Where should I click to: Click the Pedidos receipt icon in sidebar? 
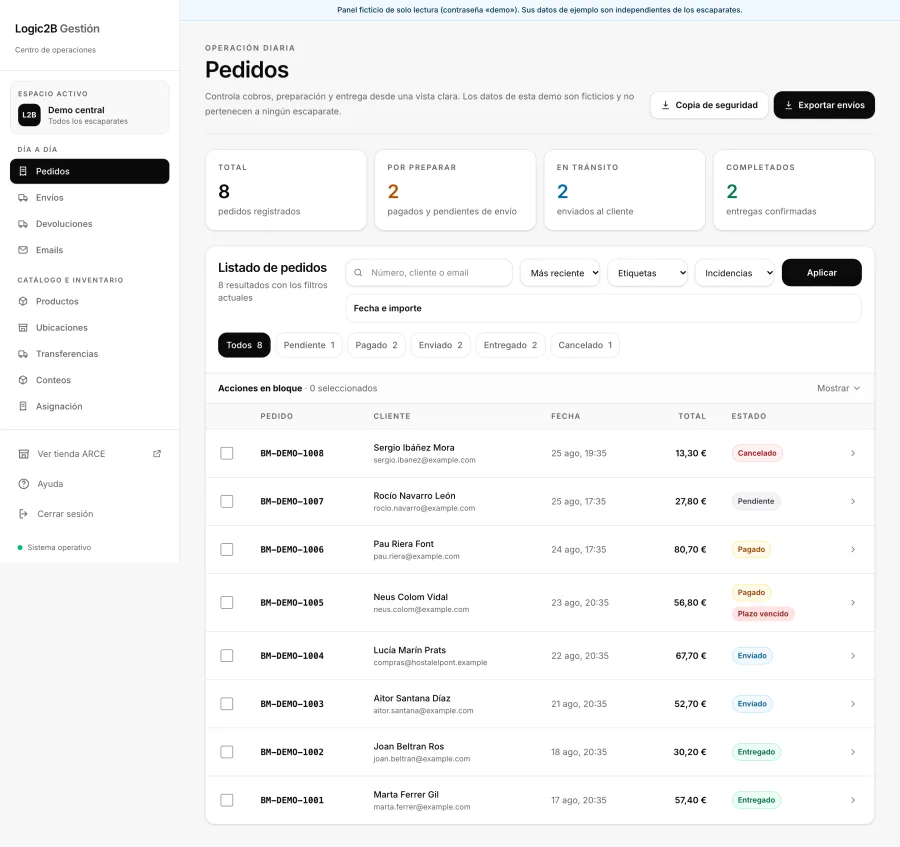pos(23,171)
